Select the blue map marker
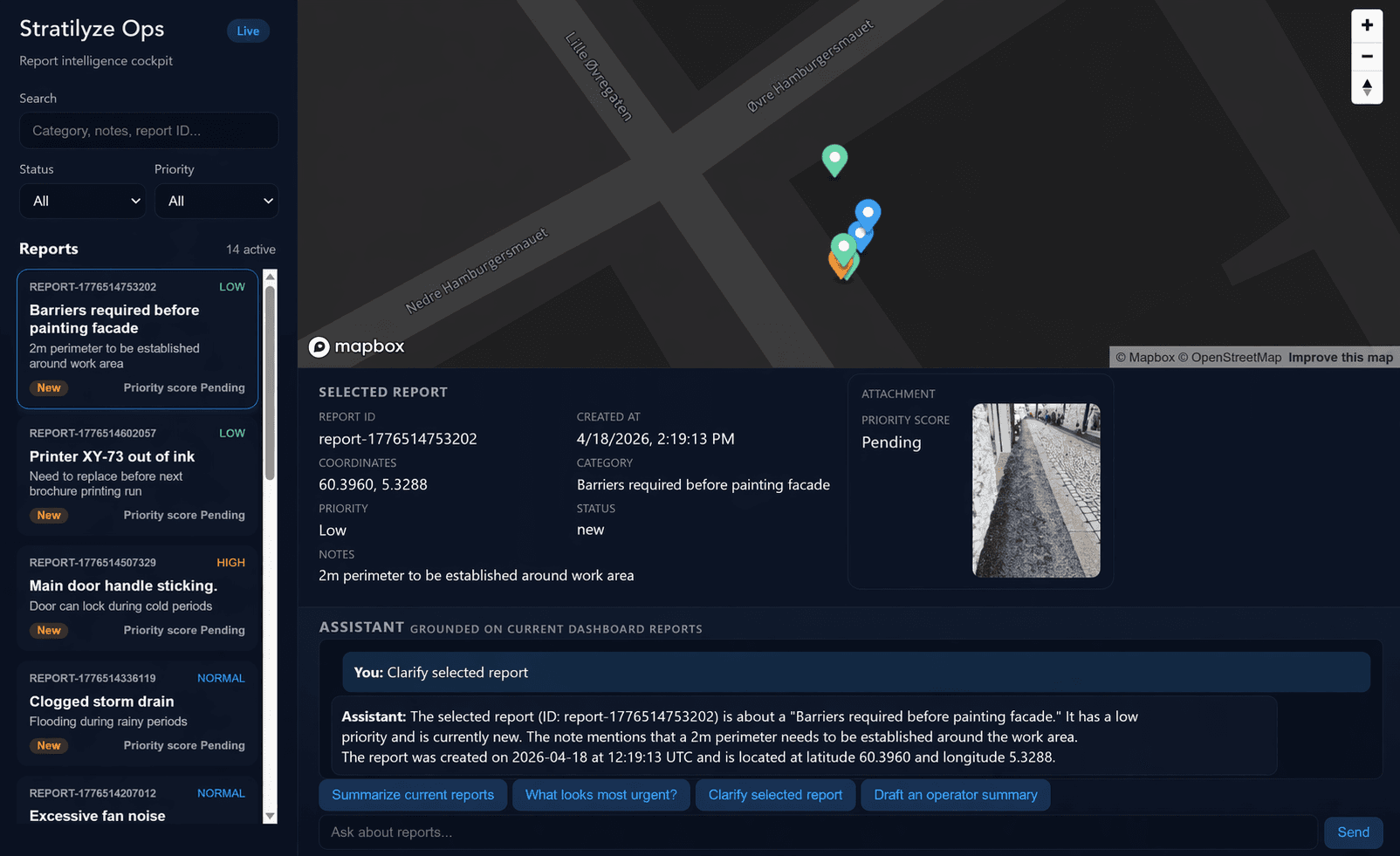 tap(868, 212)
